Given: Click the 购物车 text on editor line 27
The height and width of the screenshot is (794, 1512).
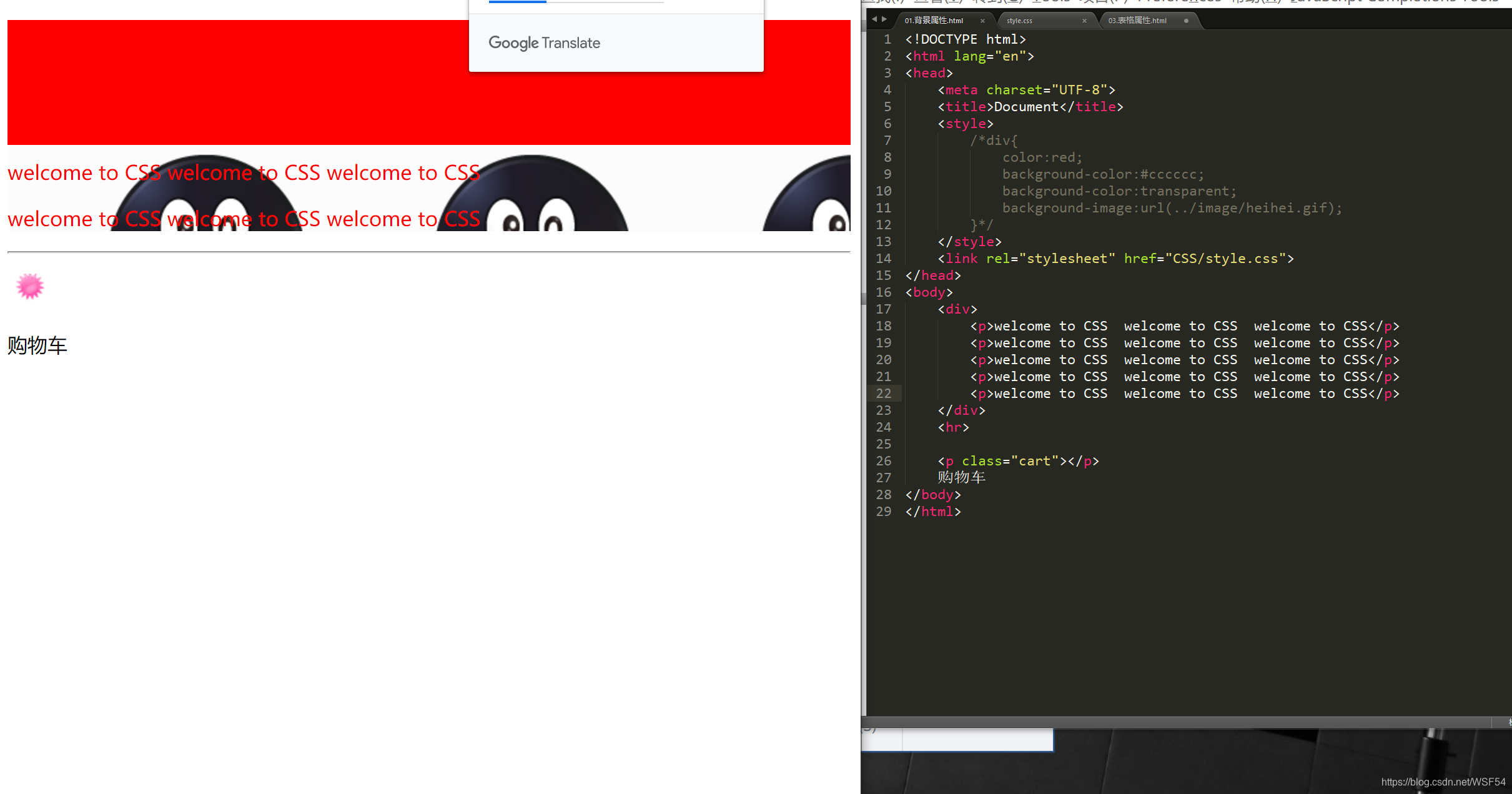Looking at the screenshot, I should click(x=961, y=478).
